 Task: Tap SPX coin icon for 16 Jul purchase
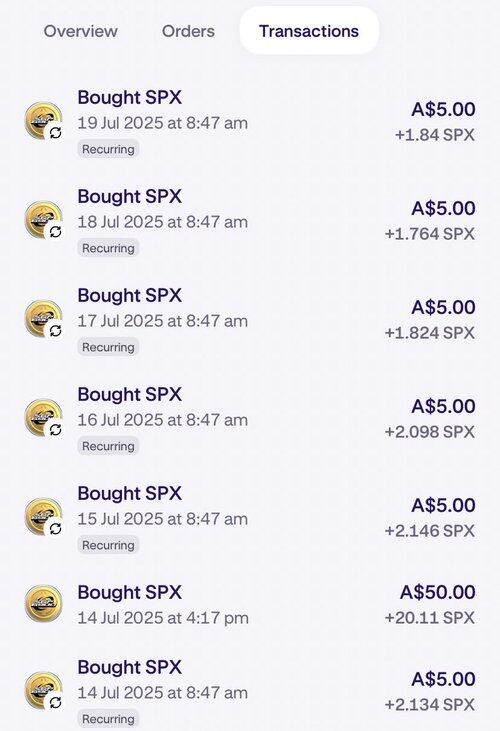[x=43, y=418]
